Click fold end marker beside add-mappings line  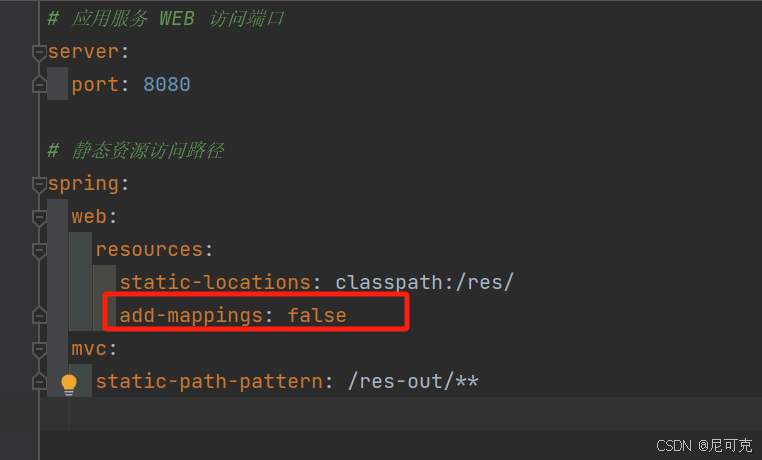click(39, 316)
